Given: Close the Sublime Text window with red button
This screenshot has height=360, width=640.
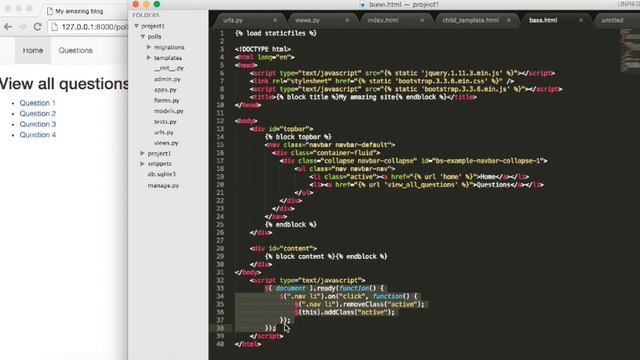Looking at the screenshot, I should [x=136, y=4].
